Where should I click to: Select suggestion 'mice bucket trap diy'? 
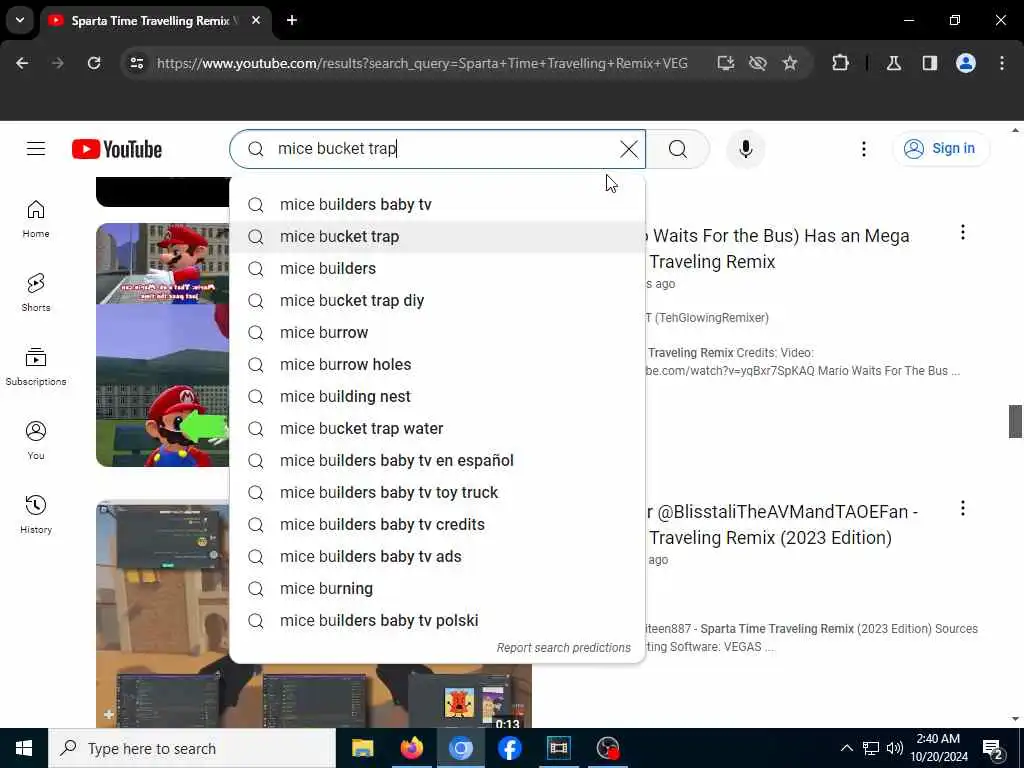tap(438, 300)
